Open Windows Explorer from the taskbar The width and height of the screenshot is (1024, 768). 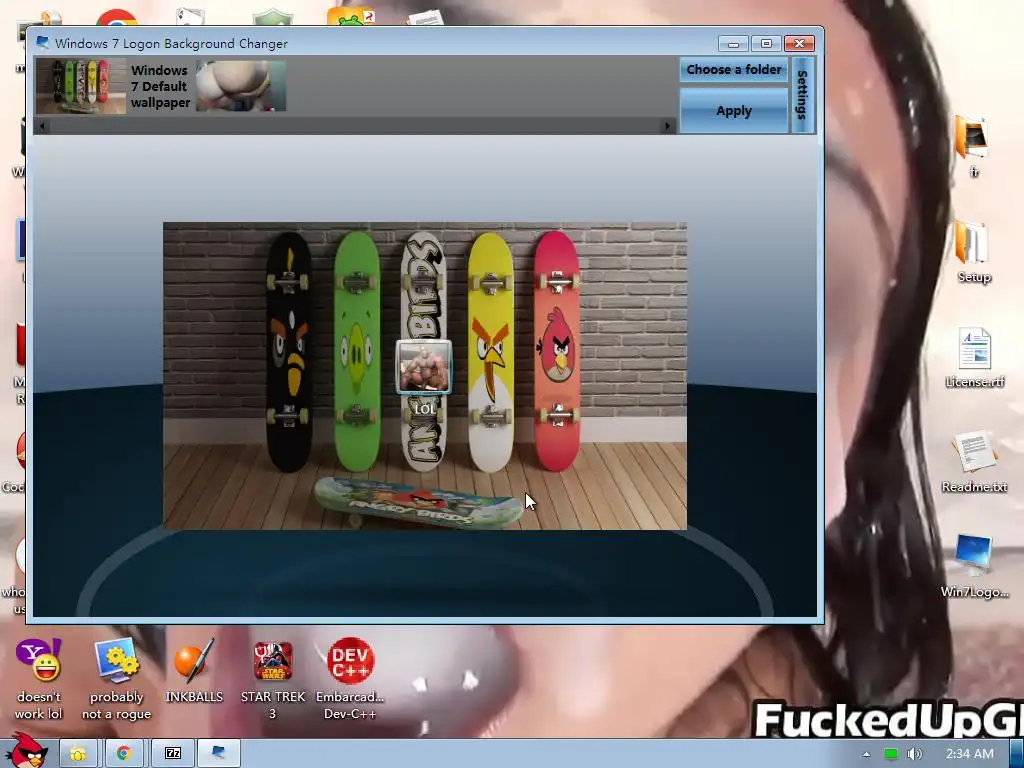click(78, 754)
